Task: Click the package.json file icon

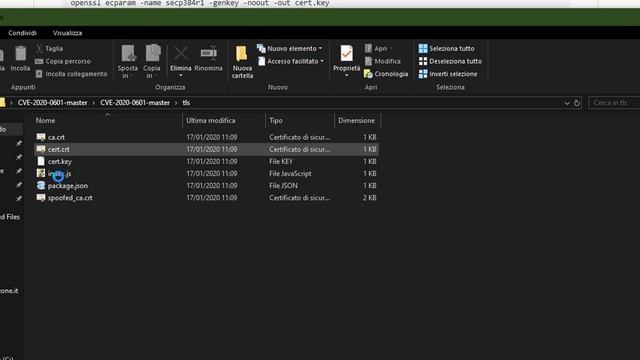Action: pos(41,186)
